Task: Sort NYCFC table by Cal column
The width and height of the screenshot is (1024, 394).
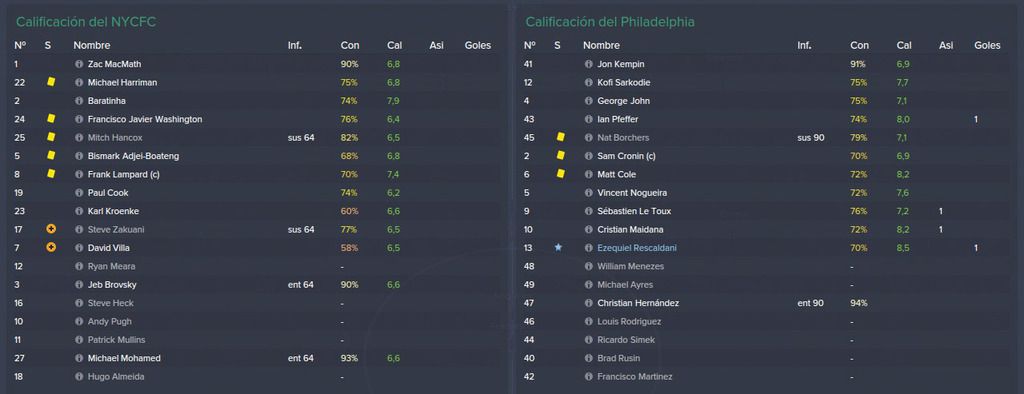Action: click(394, 45)
